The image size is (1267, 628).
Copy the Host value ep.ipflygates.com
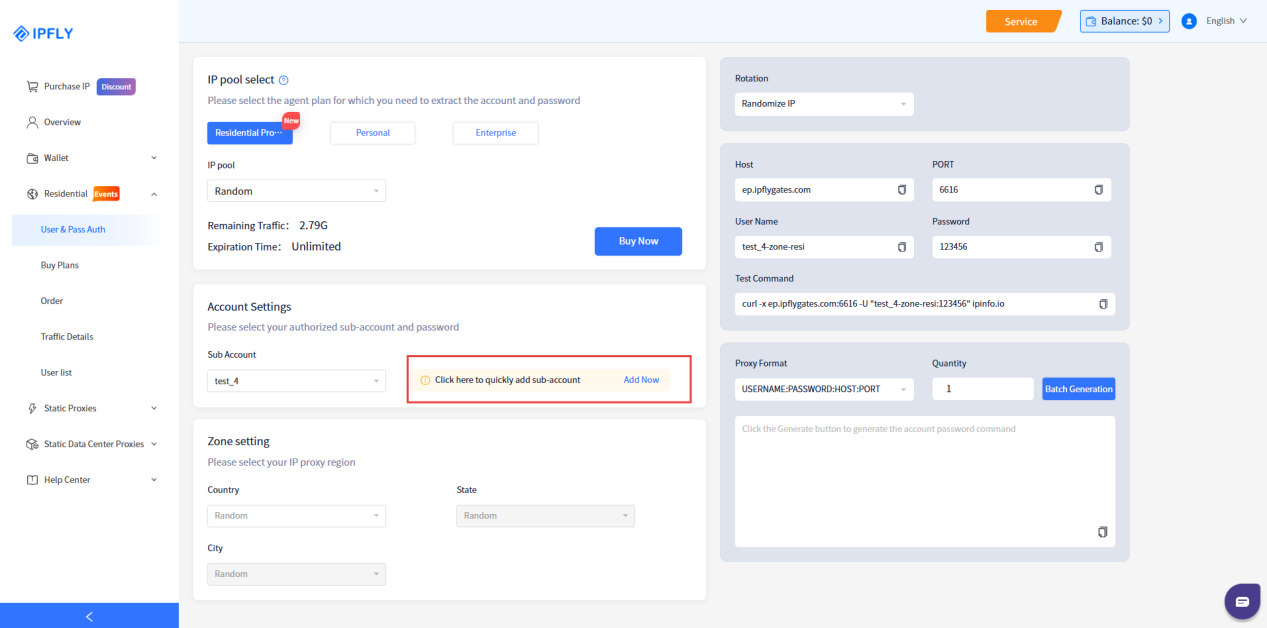click(901, 190)
